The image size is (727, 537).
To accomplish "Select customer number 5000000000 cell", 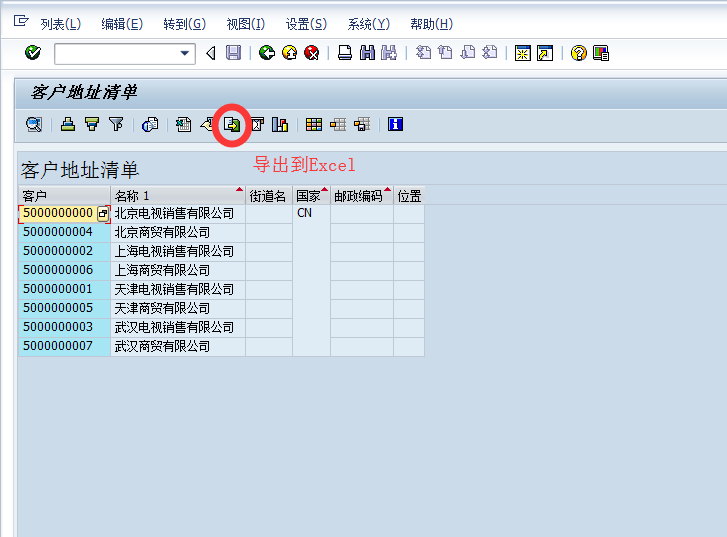I will tap(58, 213).
